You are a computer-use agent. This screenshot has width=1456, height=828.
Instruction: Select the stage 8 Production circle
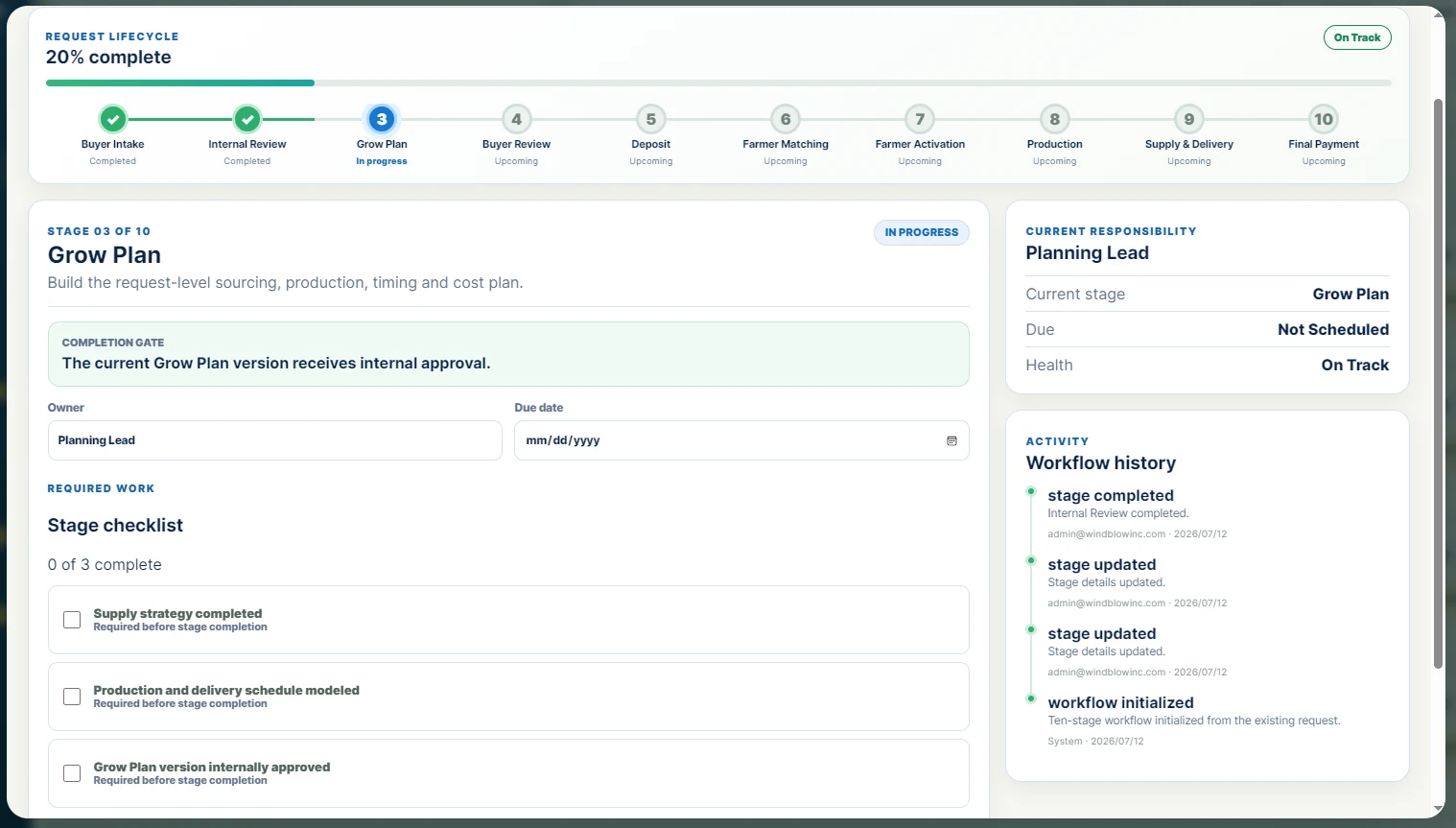coord(1055,119)
